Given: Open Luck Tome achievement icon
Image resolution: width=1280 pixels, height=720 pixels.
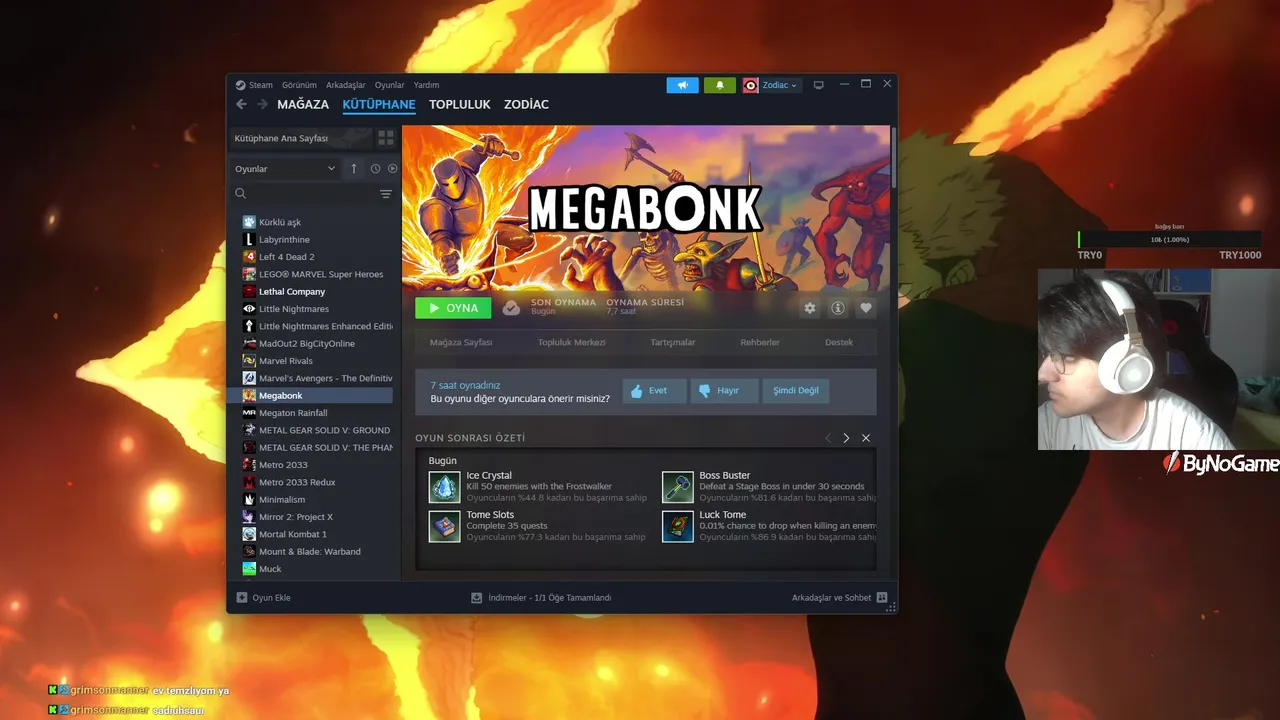Looking at the screenshot, I should 678,526.
